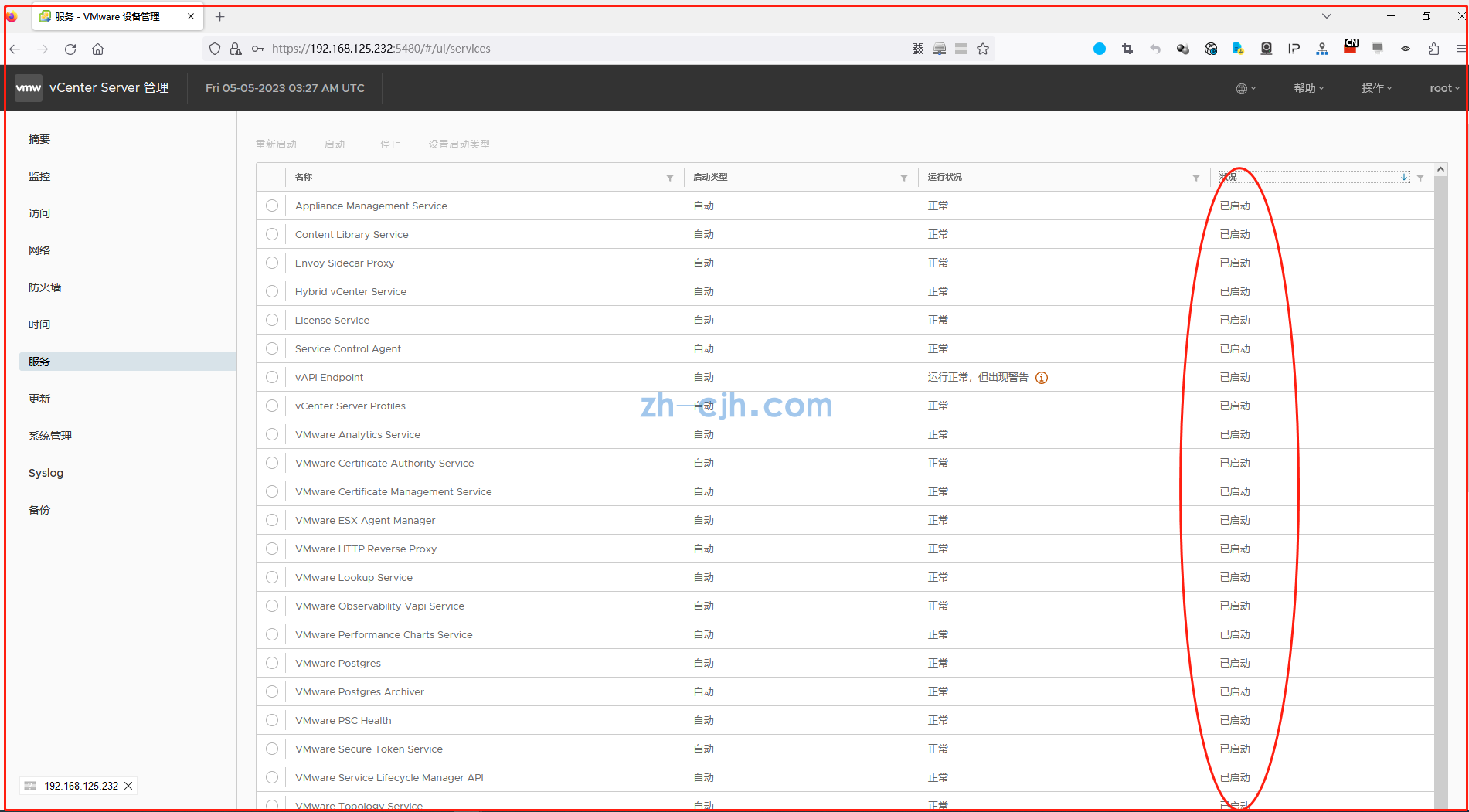The image size is (1469, 812).
Task: Open the root user dropdown
Action: (1445, 88)
